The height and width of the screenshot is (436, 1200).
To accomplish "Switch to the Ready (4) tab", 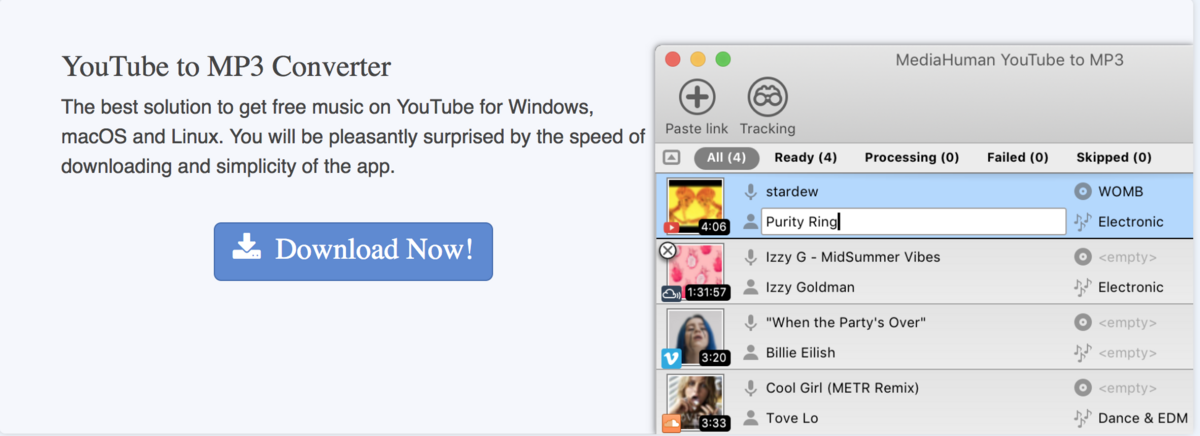I will pyautogui.click(x=805, y=158).
